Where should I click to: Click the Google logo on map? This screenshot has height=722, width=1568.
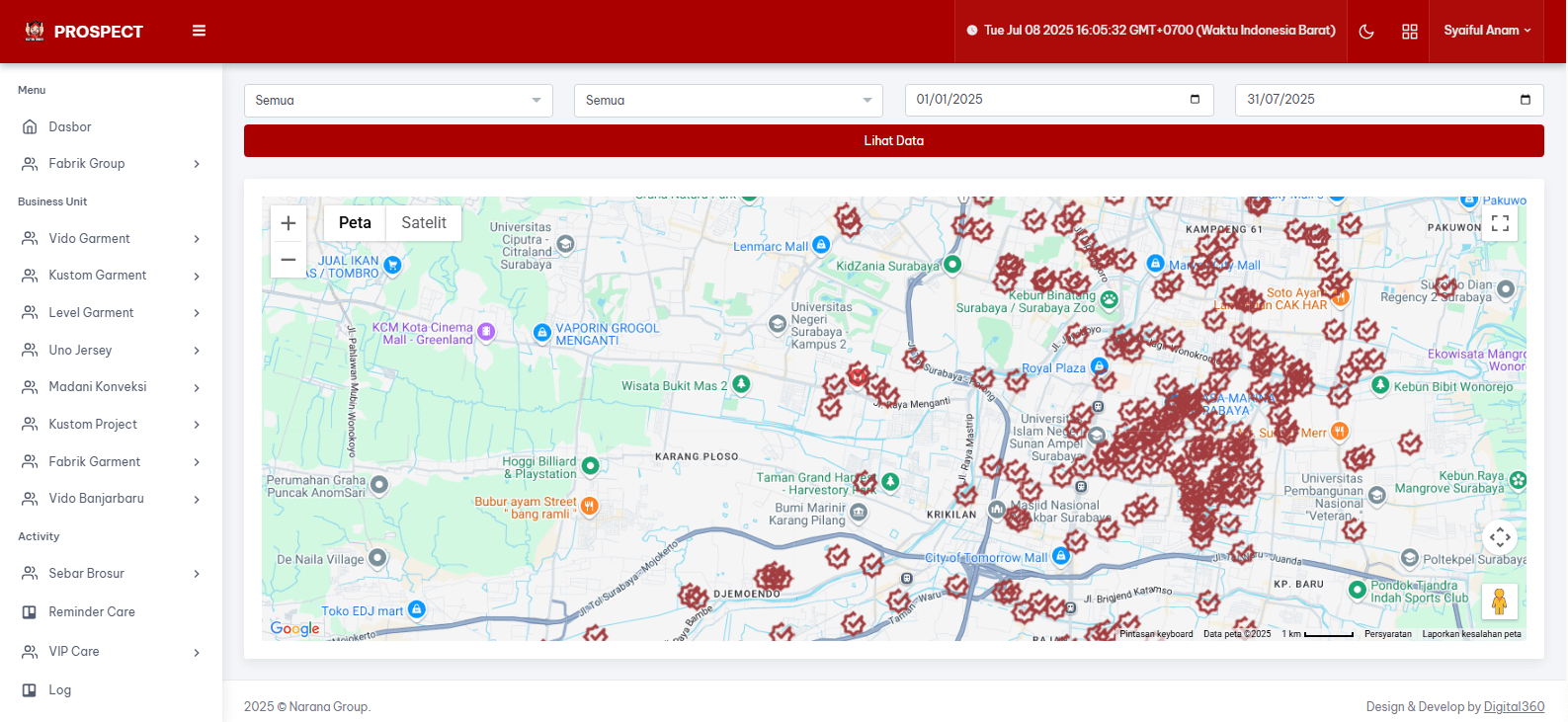295,629
